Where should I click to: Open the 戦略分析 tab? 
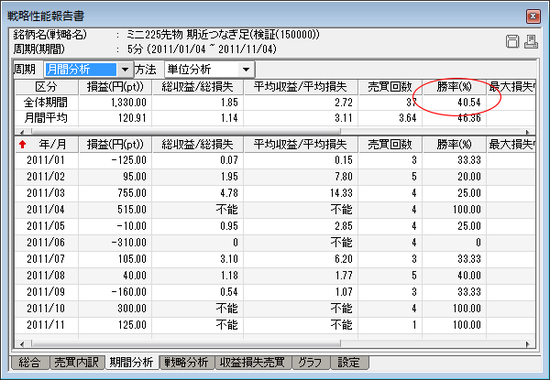pyautogui.click(x=187, y=362)
